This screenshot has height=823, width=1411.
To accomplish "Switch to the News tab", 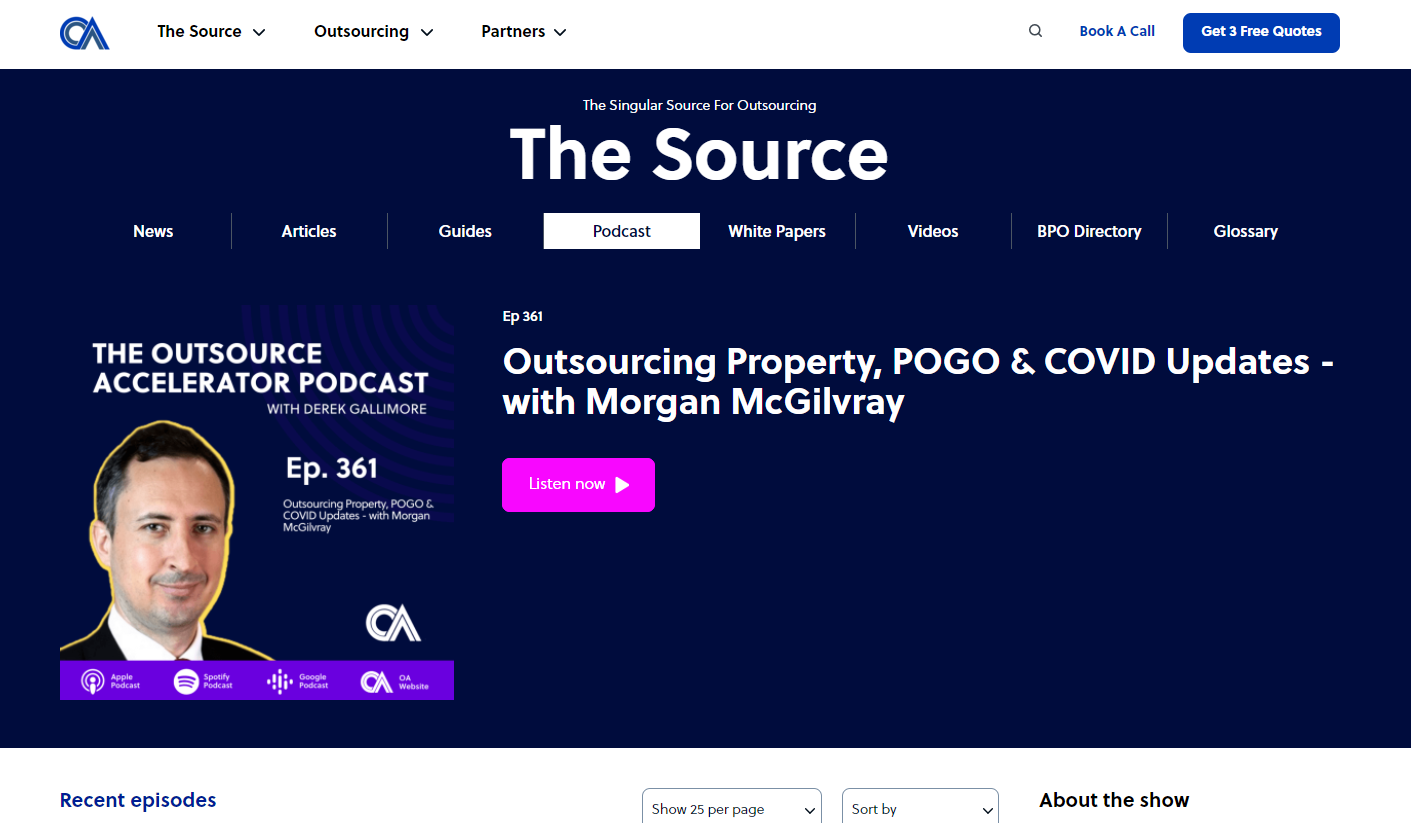I will tap(153, 231).
